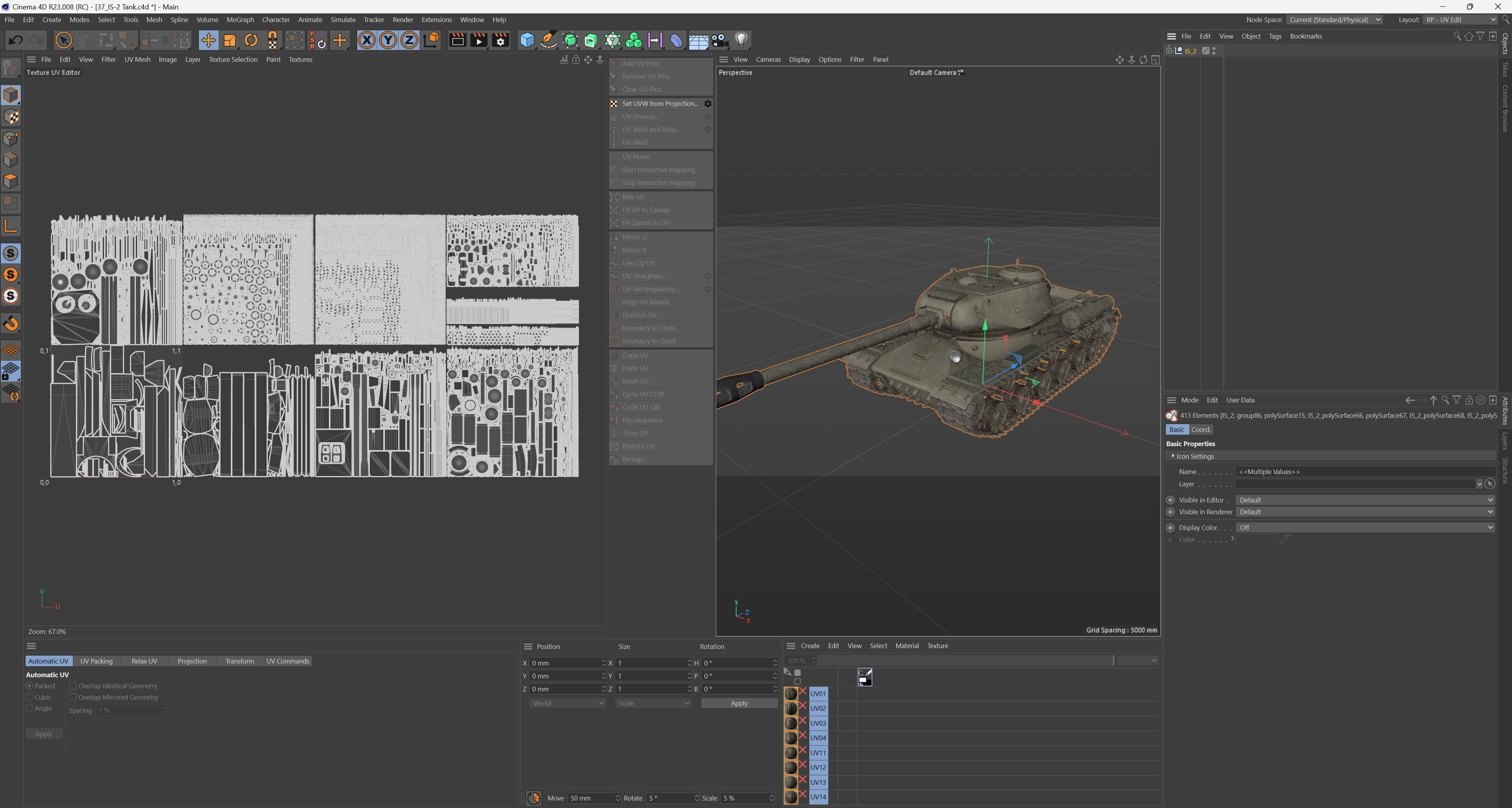The width and height of the screenshot is (1512, 808).
Task: Toggle the Z axis lock
Action: (x=409, y=41)
